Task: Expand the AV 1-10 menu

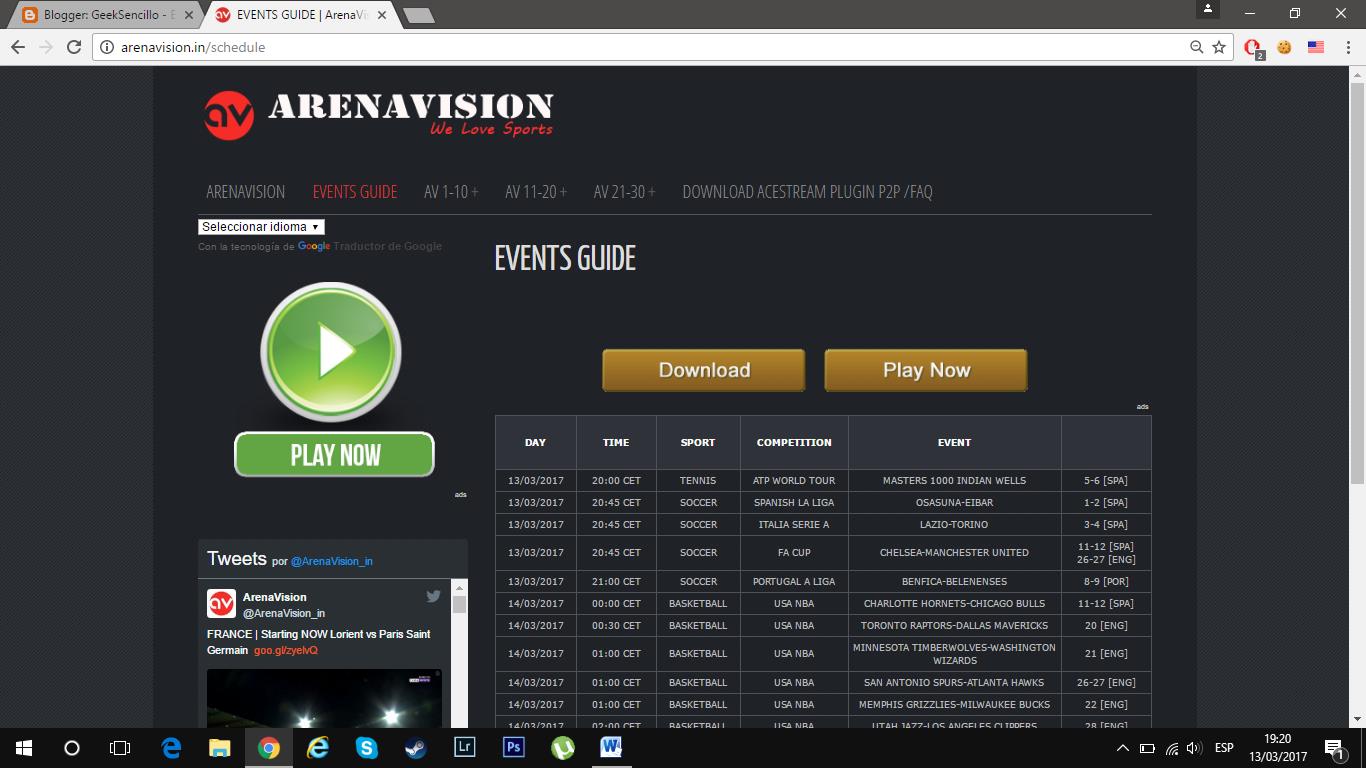Action: [451, 192]
